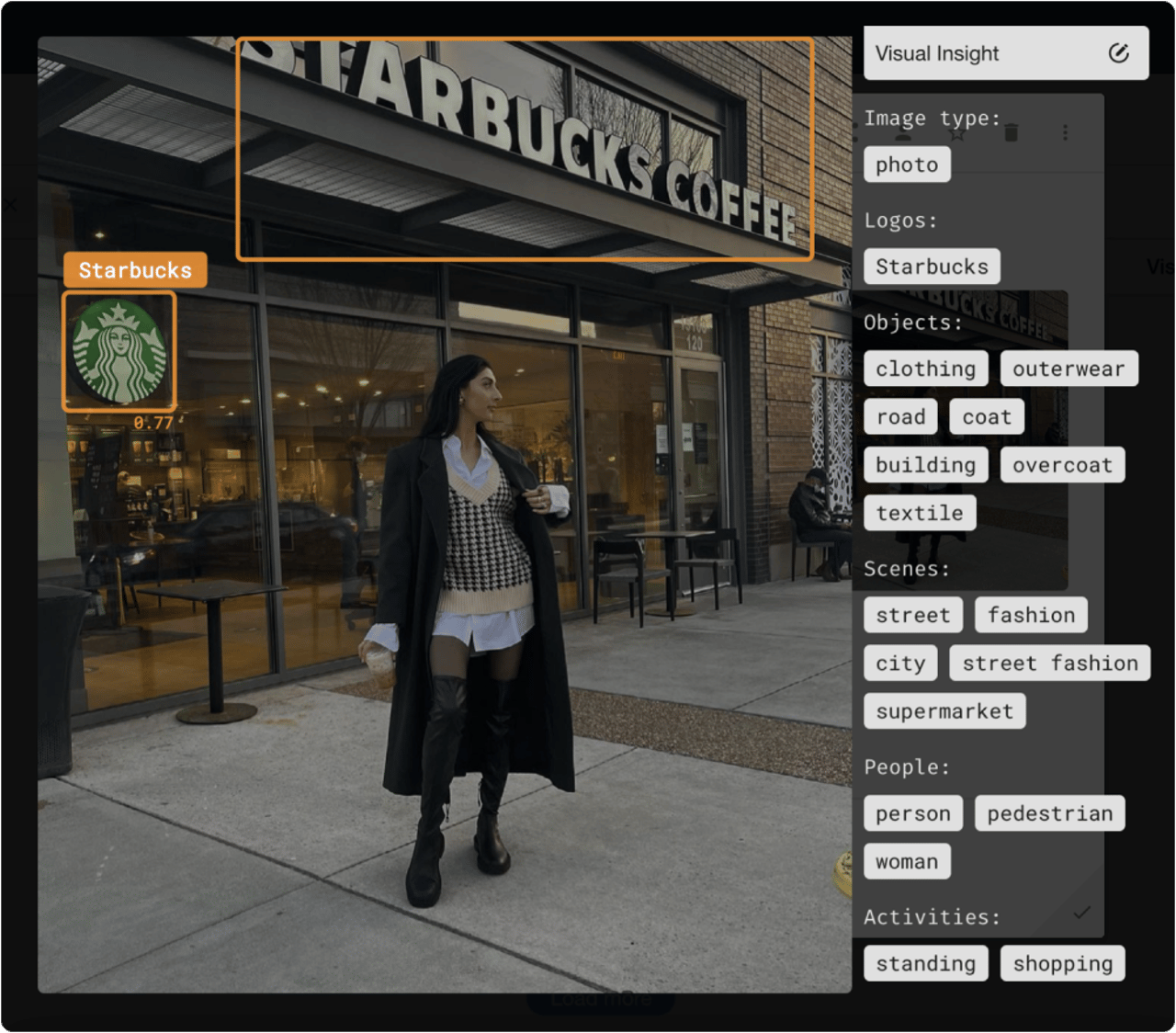Viewport: 1176px width, 1033px height.
Task: Click the 'supermarket' scene tag
Action: (944, 711)
